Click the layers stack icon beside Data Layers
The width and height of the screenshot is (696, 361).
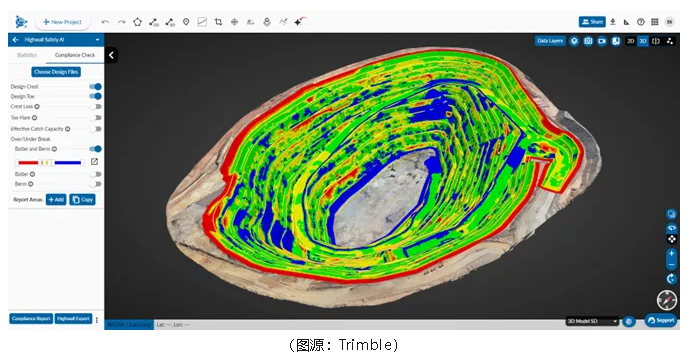(x=574, y=41)
